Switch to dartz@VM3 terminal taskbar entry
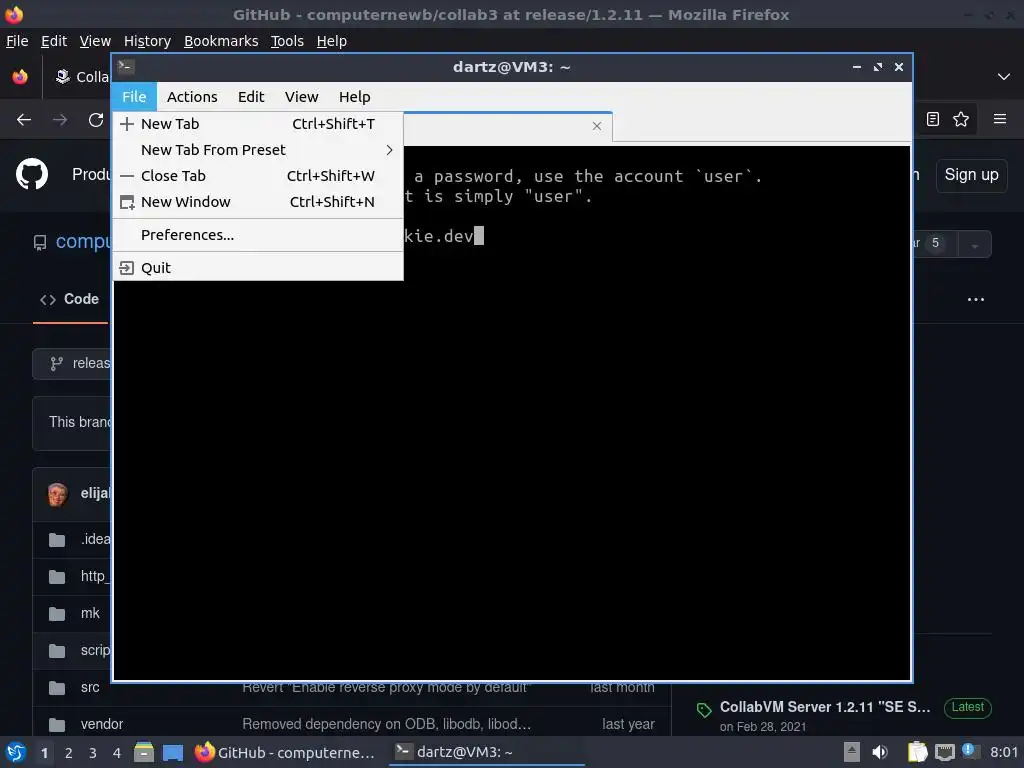1024x768 pixels. tap(487, 752)
